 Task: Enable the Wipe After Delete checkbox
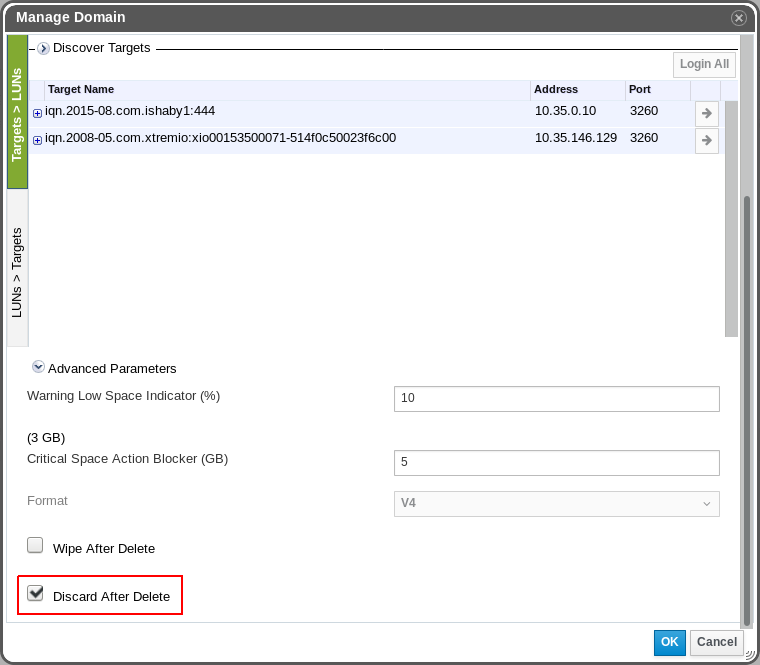(x=35, y=546)
